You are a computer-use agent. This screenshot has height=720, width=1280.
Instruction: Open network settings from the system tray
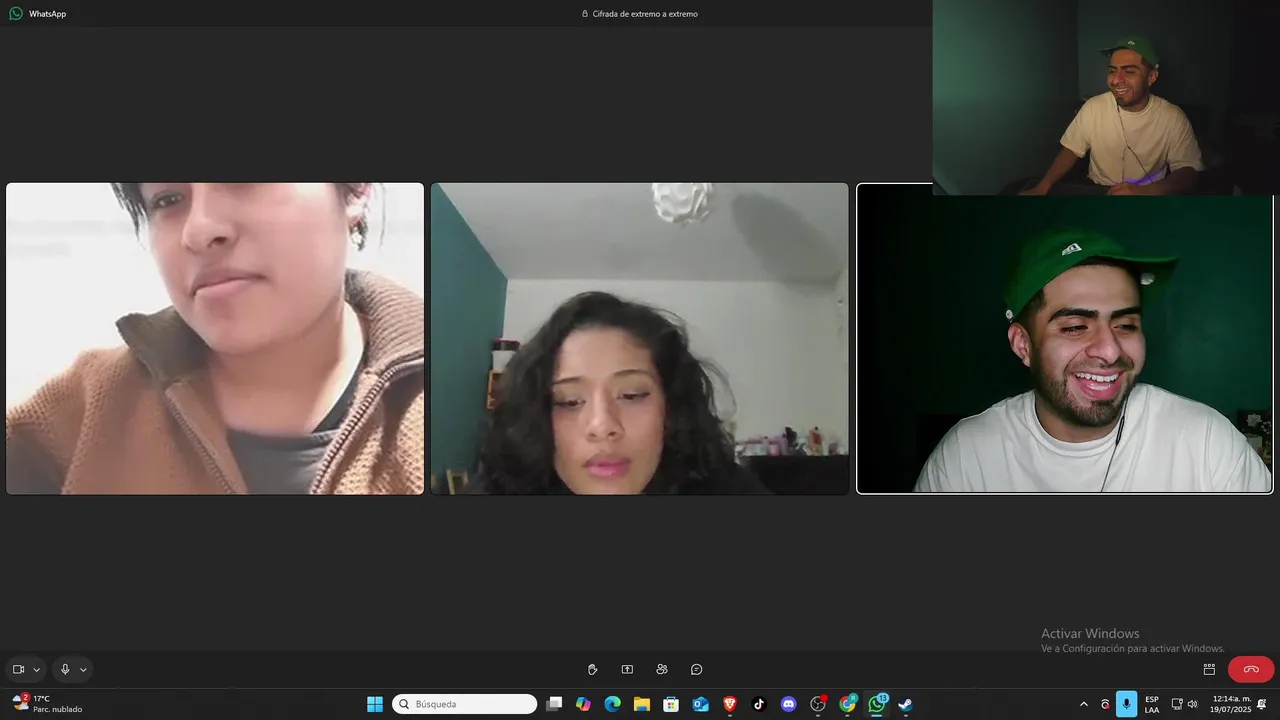coord(1177,704)
